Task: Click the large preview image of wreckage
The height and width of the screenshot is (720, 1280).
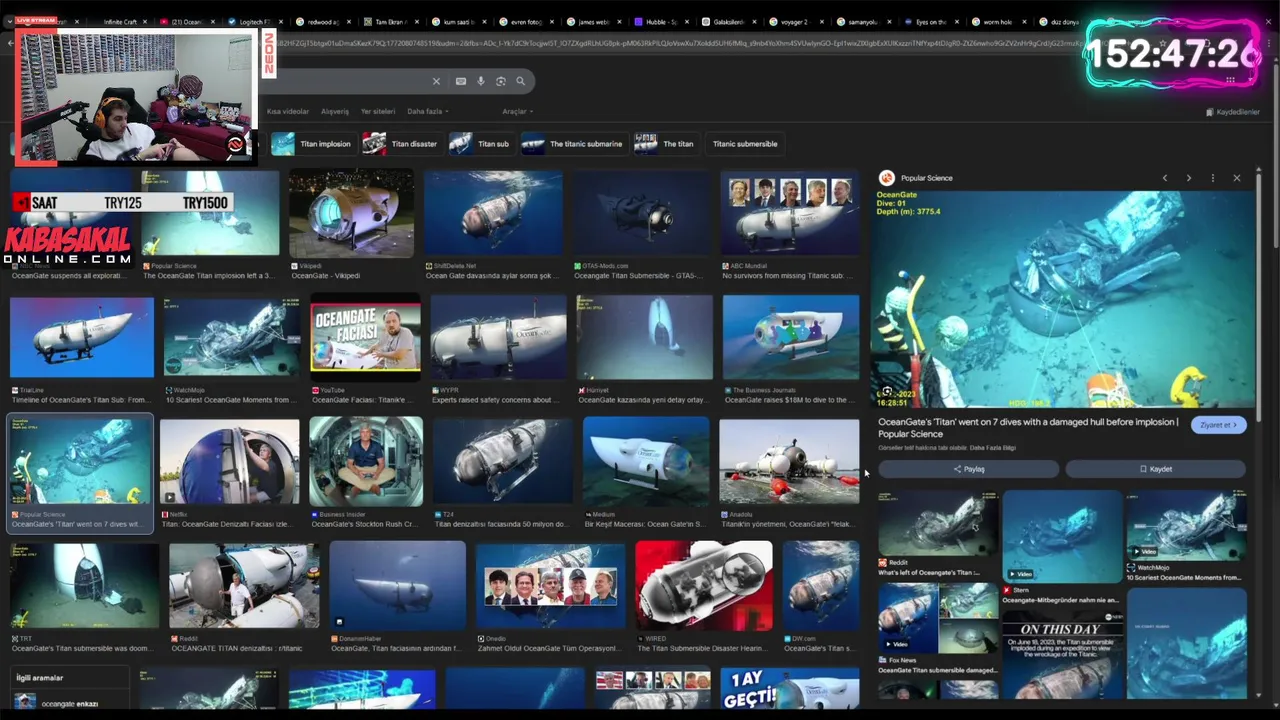Action: tap(1062, 298)
